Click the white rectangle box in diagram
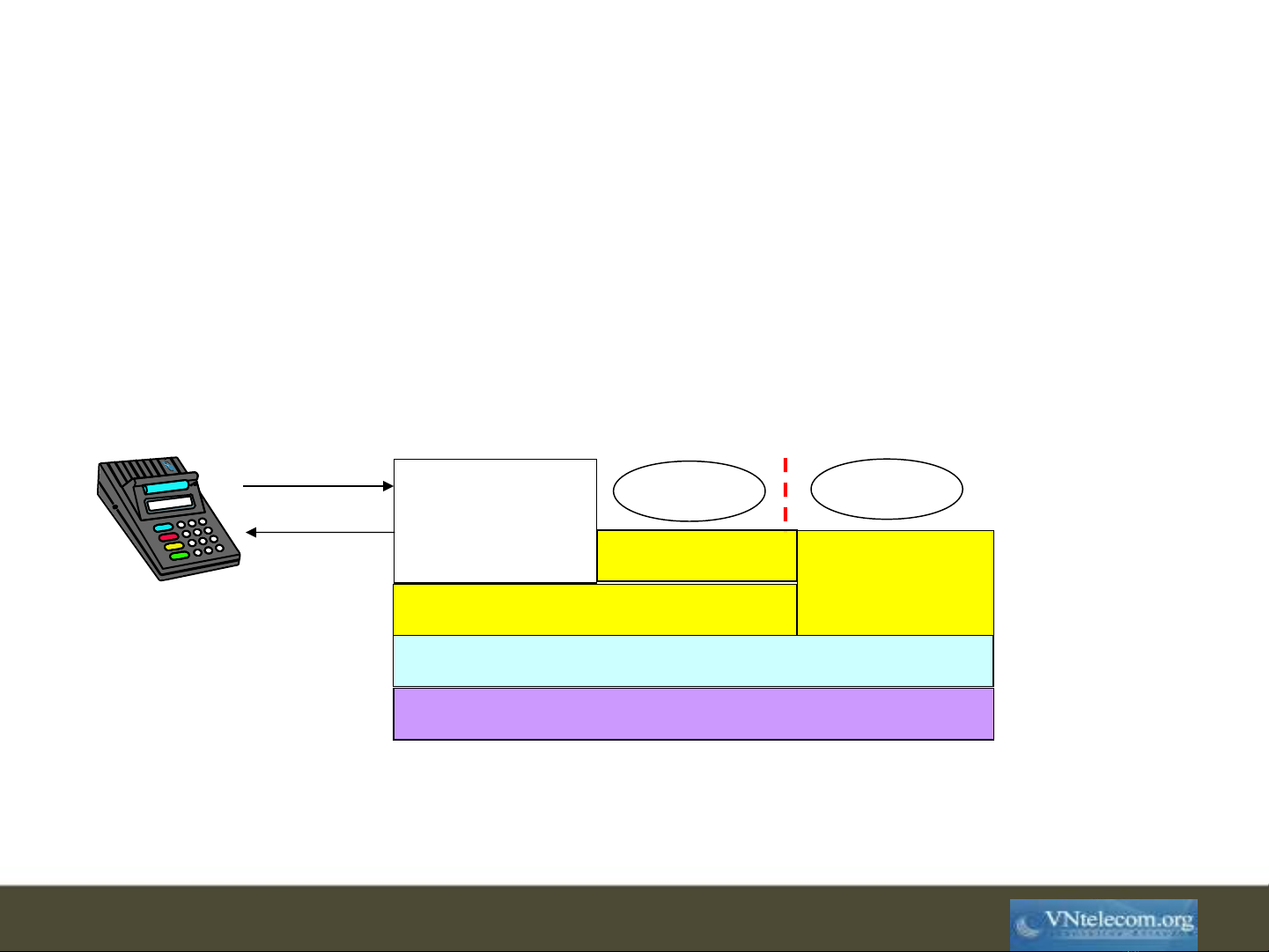Viewport: 1269px width, 952px height. pos(495,520)
